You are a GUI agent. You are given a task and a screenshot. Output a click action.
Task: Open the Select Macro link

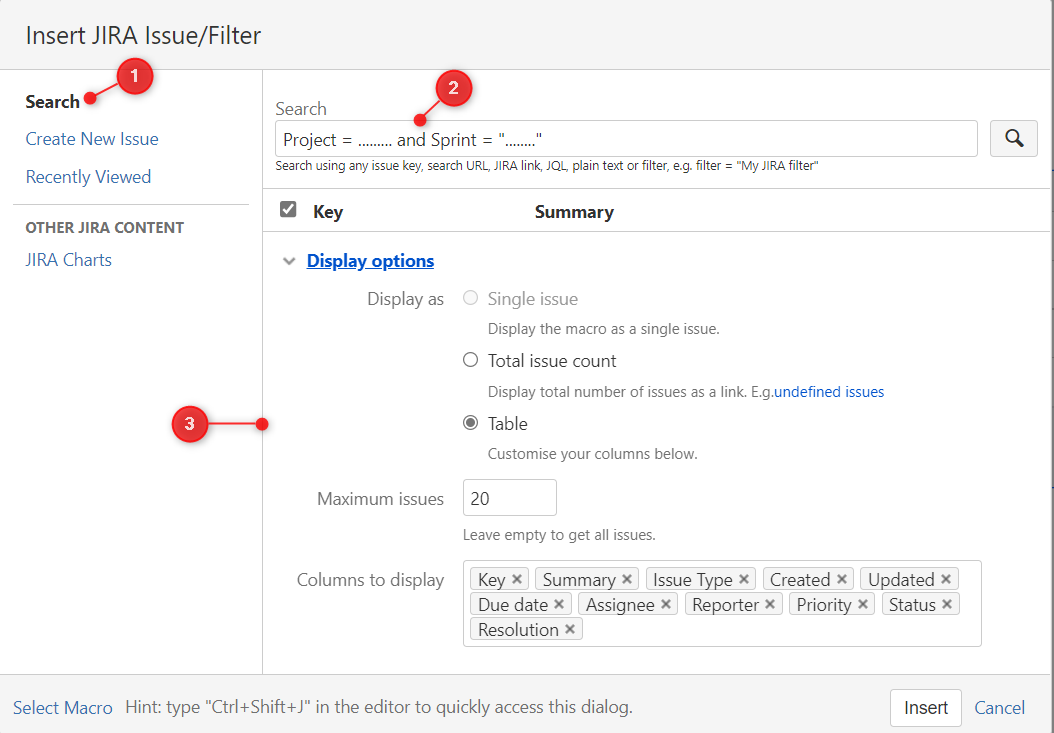(x=63, y=707)
